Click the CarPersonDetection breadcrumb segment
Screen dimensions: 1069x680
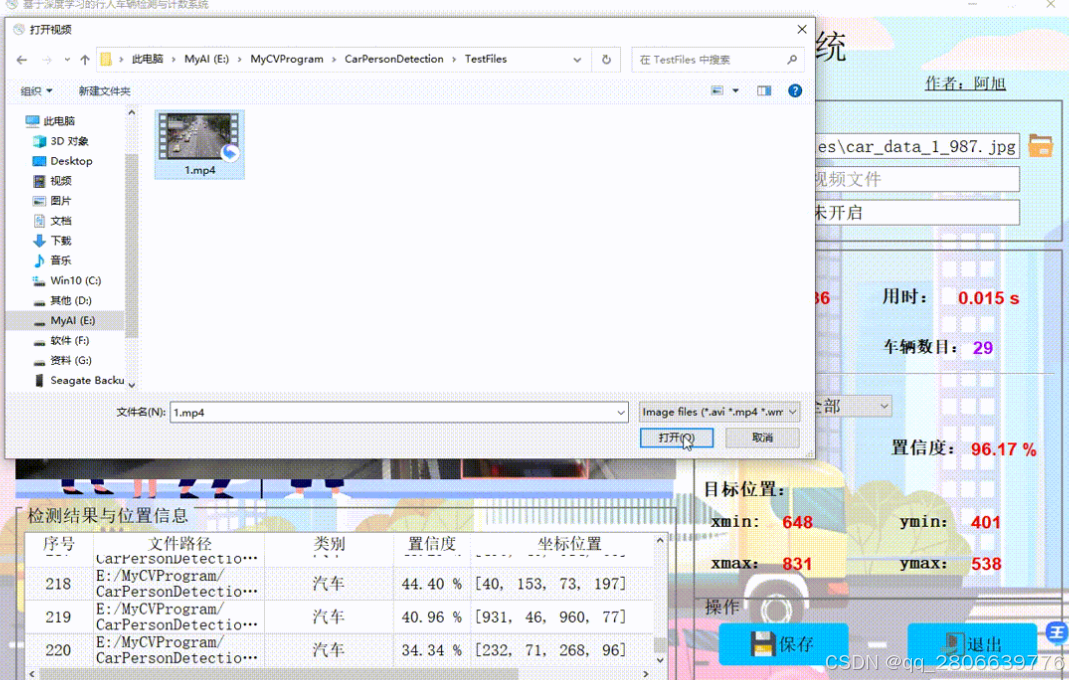tap(394, 59)
